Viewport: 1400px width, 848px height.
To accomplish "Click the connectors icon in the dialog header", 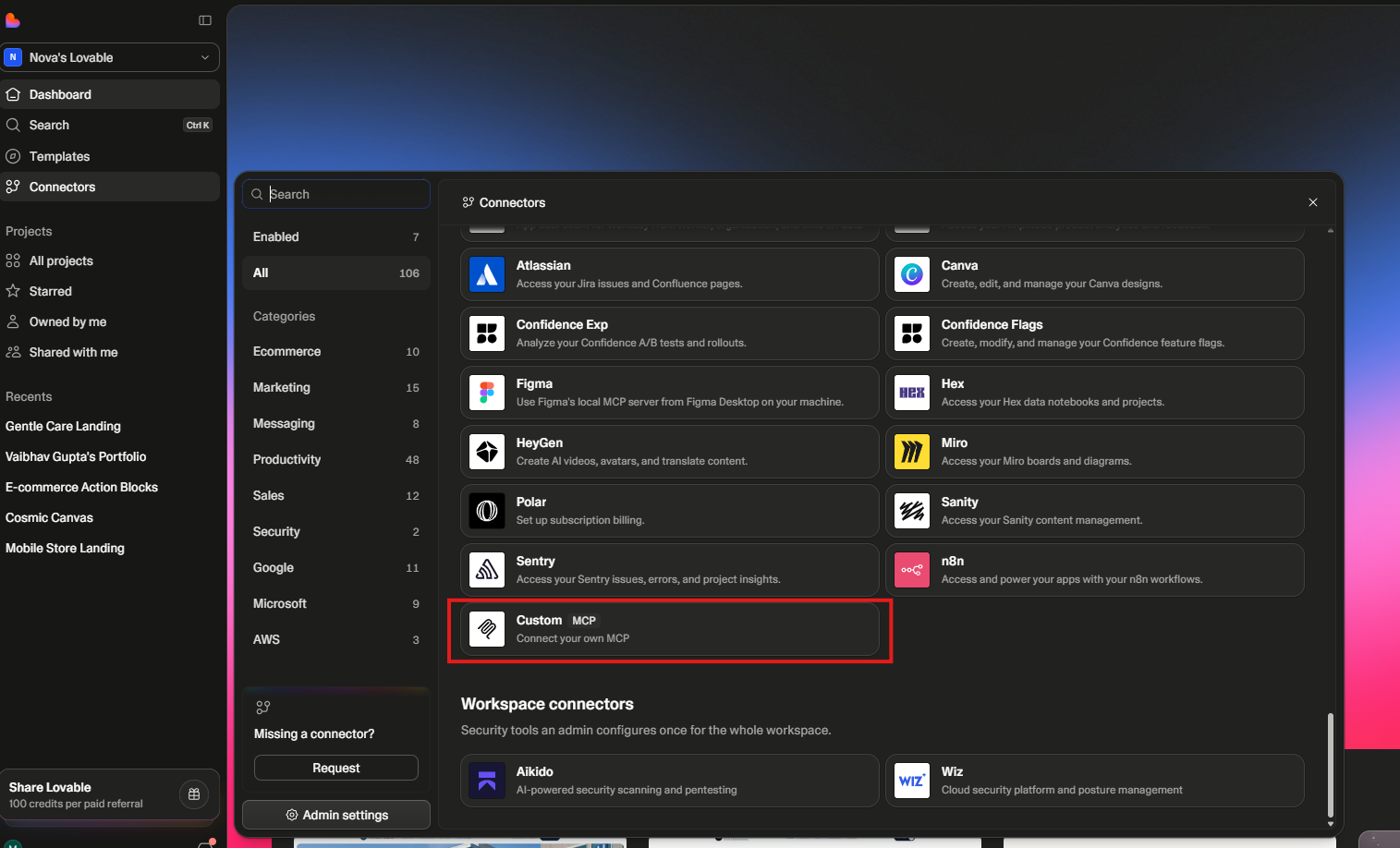I will (x=469, y=202).
